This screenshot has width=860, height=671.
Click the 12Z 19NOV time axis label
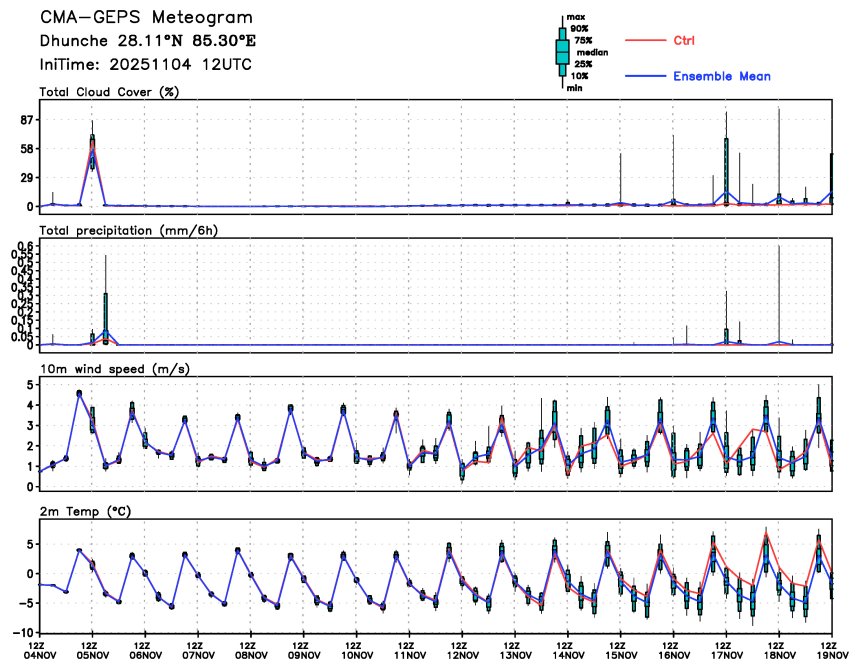click(829, 651)
